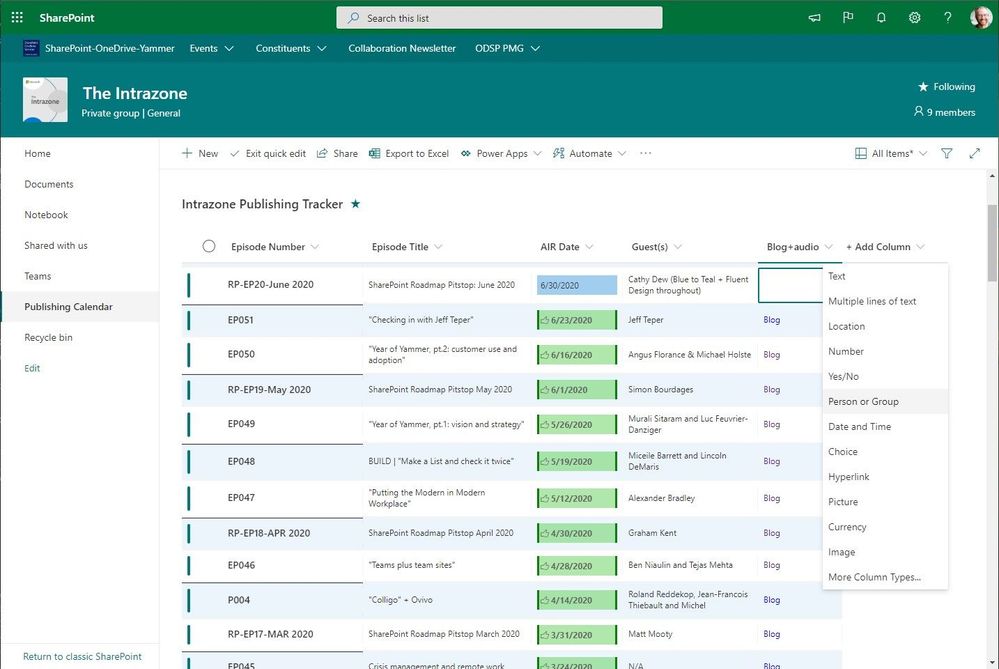Expand the Guest(s) column menu
This screenshot has height=669, width=999.
[678, 247]
